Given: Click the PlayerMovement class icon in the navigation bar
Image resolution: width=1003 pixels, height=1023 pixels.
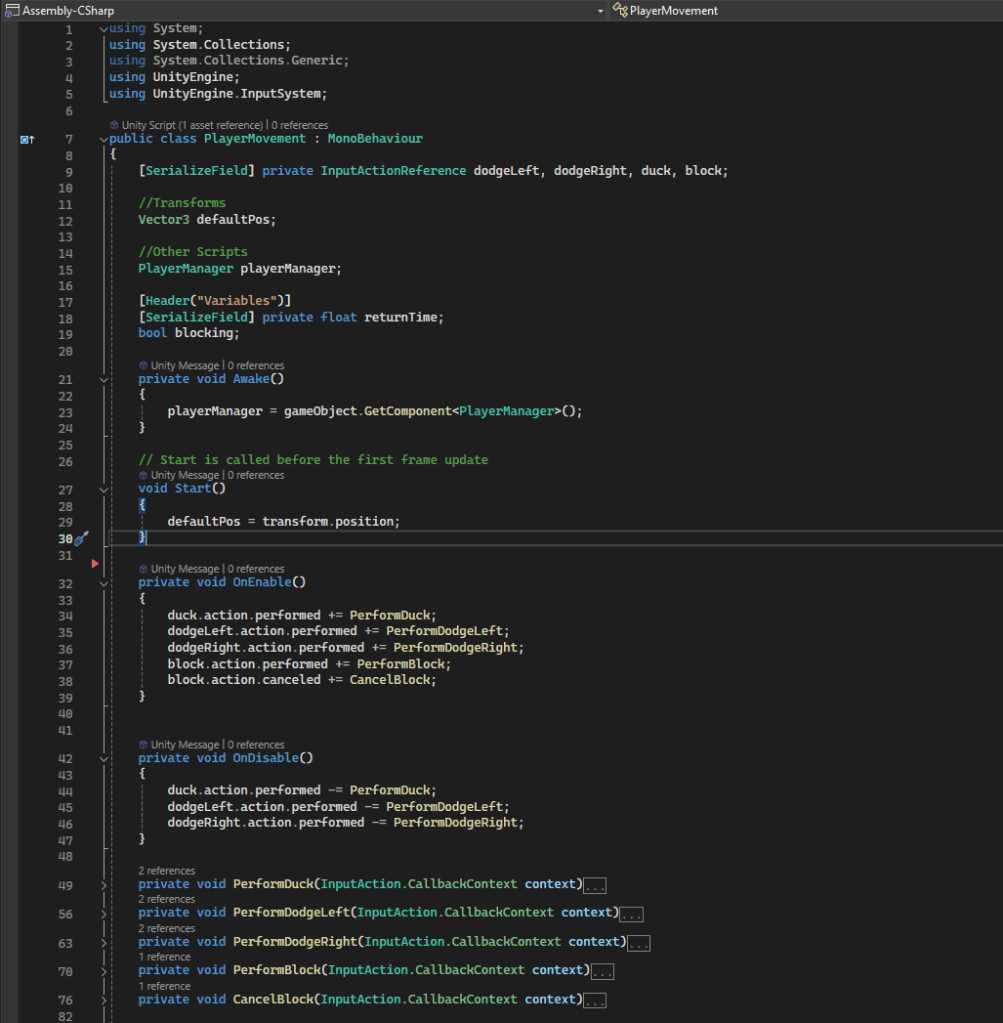Looking at the screenshot, I should pos(621,10).
